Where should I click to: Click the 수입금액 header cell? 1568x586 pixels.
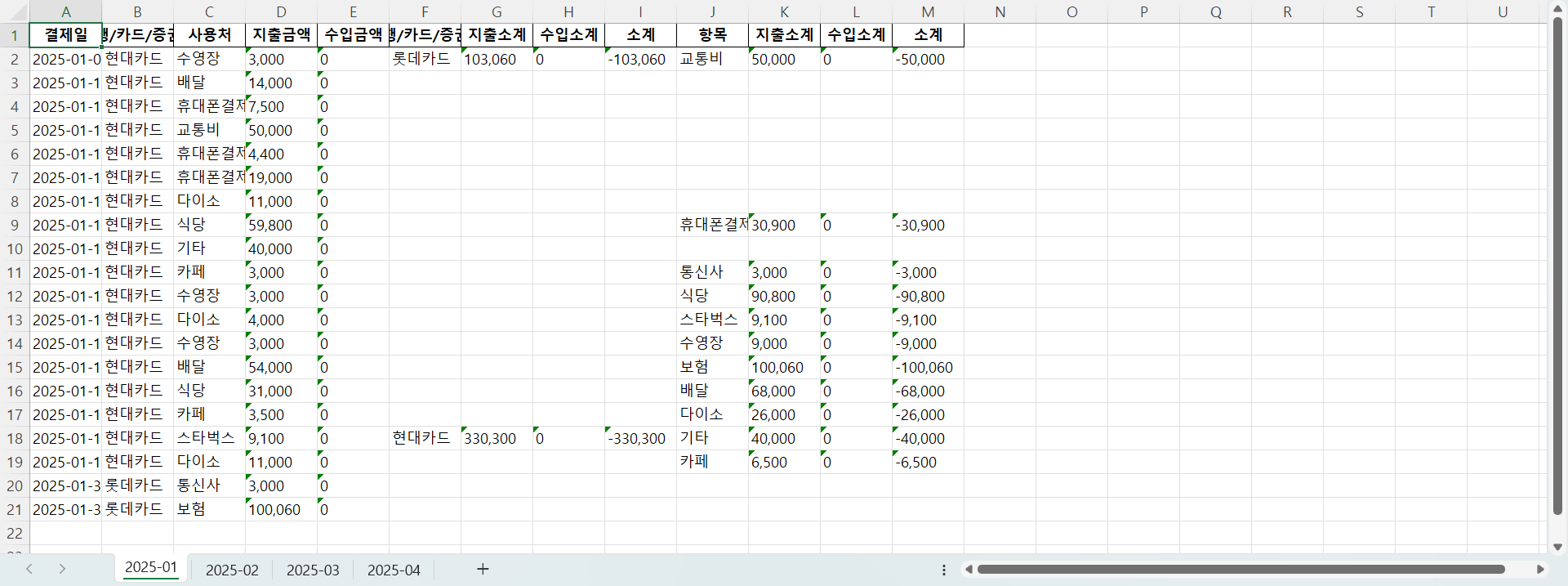(x=353, y=35)
